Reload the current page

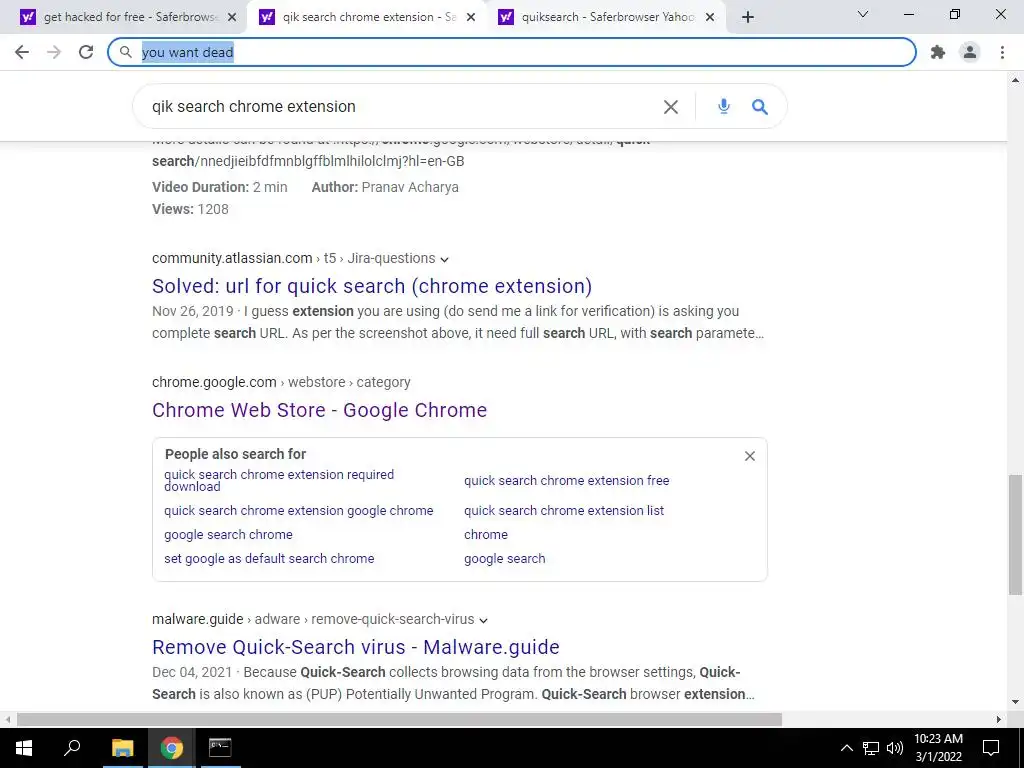[x=86, y=52]
